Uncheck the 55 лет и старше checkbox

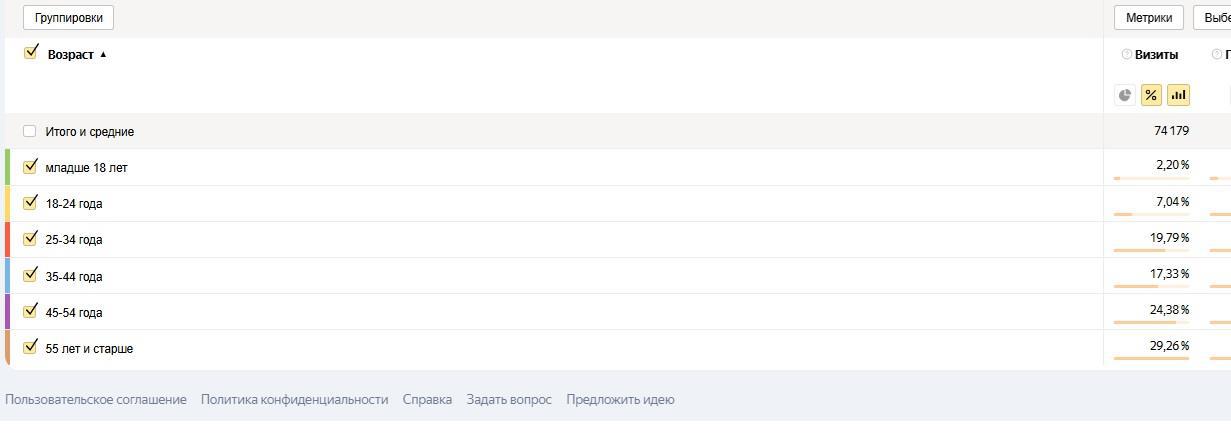click(30, 347)
